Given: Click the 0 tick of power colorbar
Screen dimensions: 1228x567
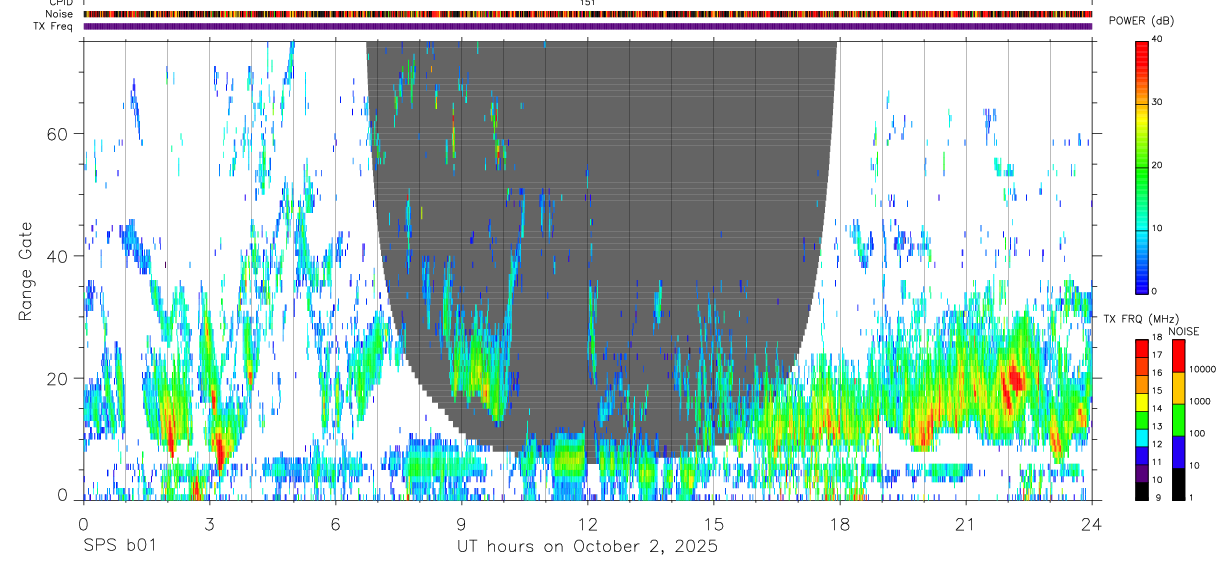Looking at the screenshot, I should (1155, 291).
